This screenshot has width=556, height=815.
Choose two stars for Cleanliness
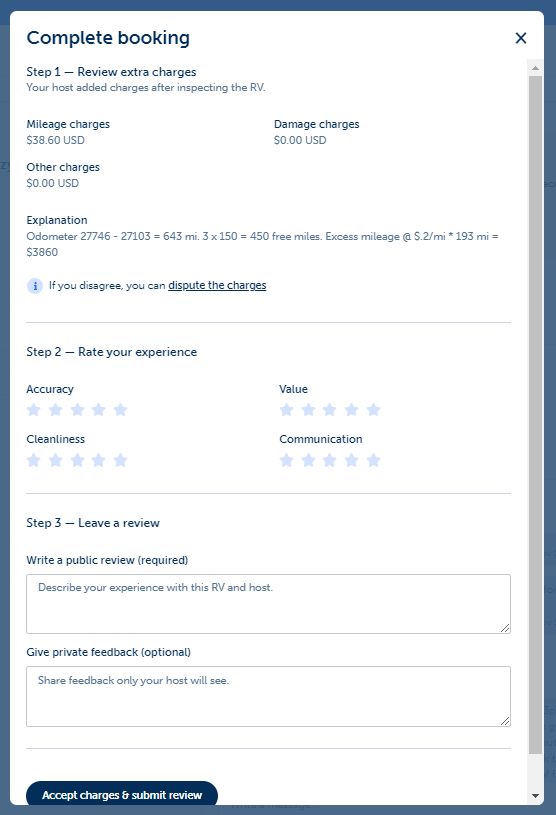(56, 460)
